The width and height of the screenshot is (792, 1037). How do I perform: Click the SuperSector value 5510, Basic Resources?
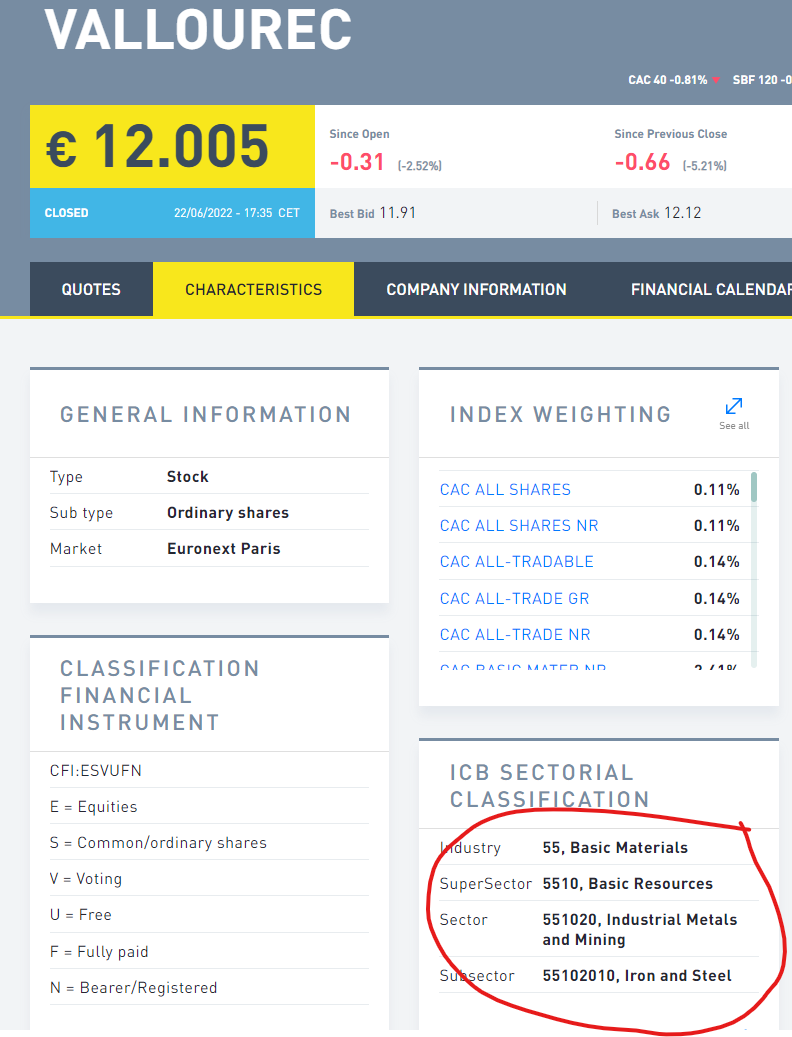[x=627, y=884]
